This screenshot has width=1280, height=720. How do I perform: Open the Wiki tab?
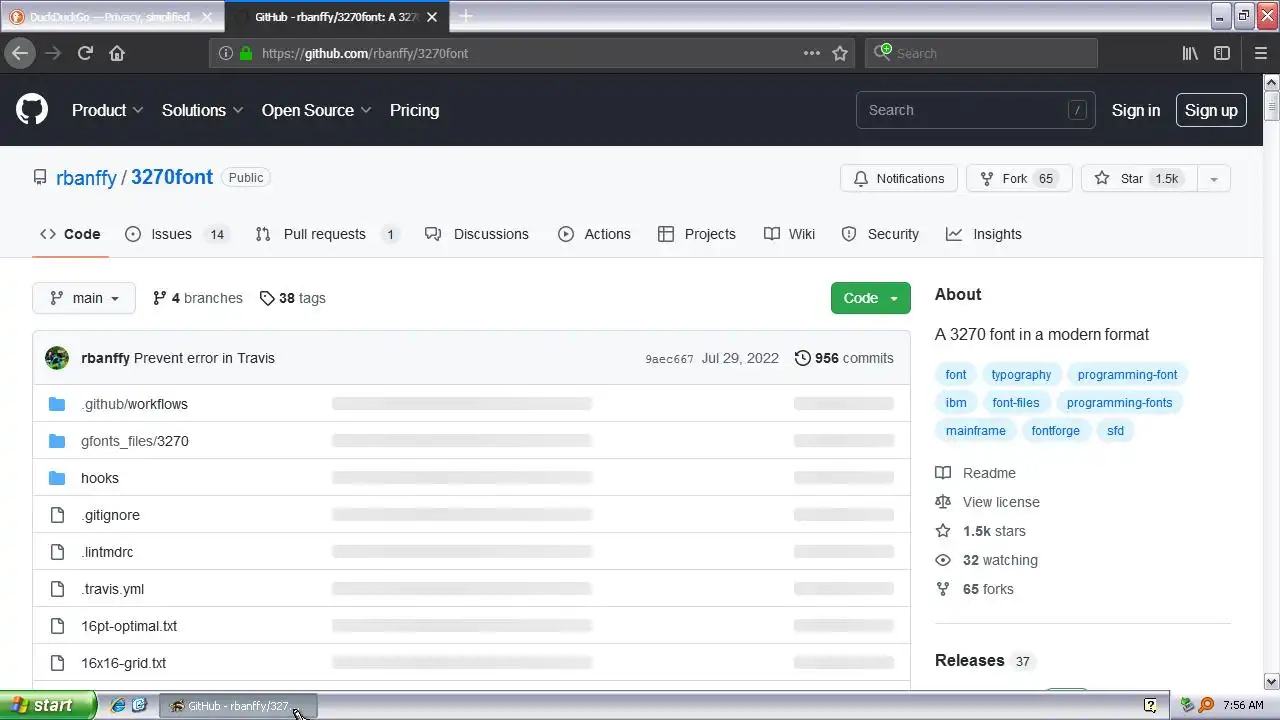tap(789, 234)
